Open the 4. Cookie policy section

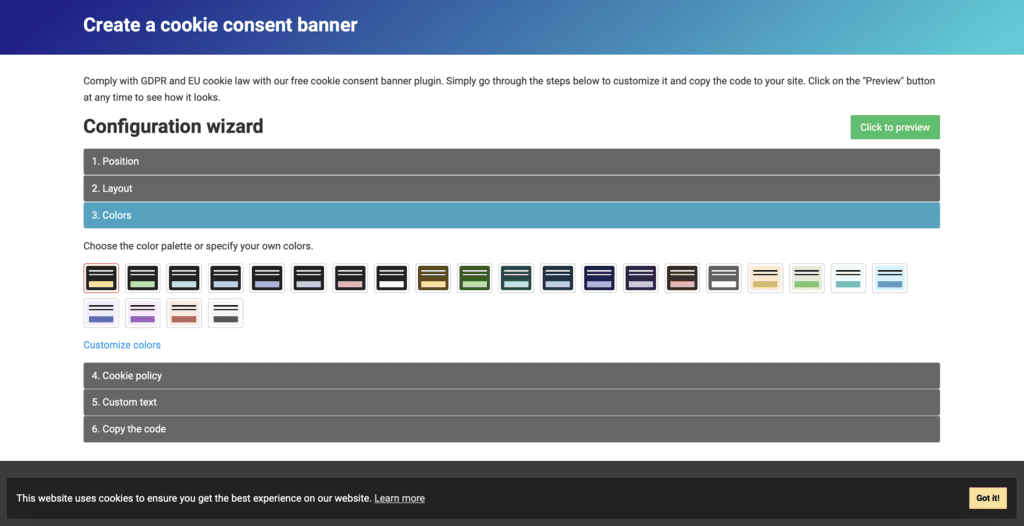coord(511,376)
